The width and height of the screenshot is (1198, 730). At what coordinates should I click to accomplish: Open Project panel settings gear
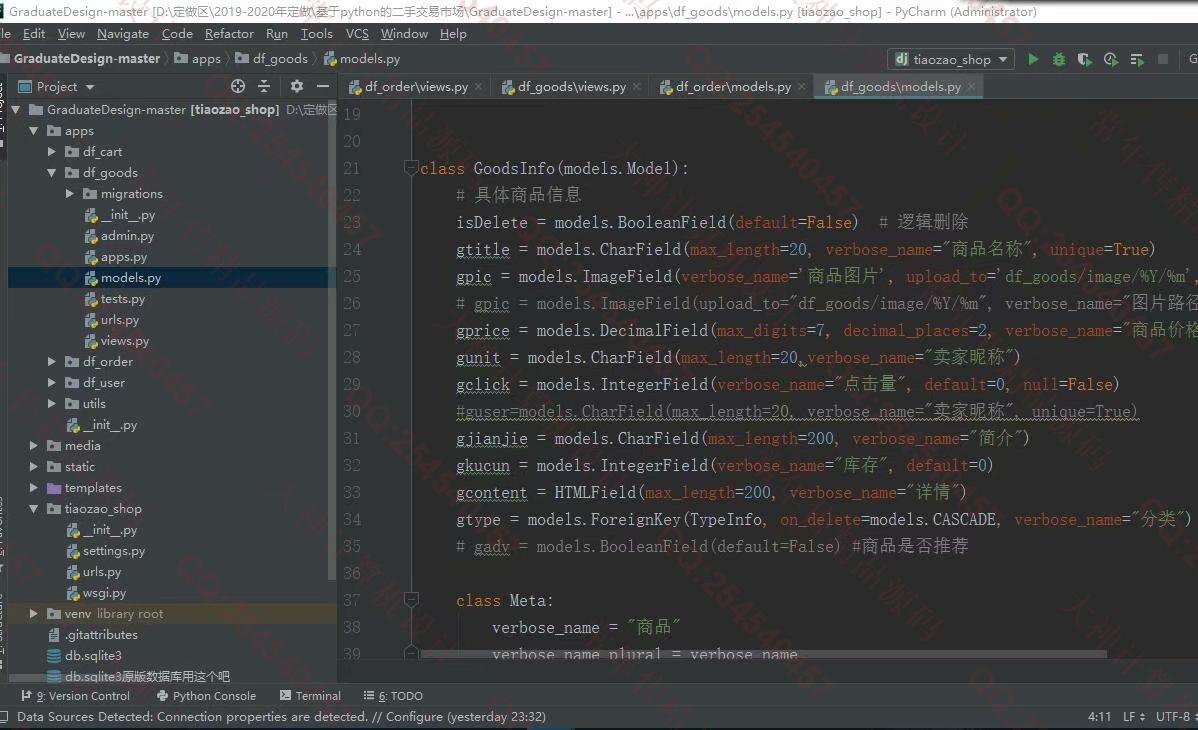(296, 86)
